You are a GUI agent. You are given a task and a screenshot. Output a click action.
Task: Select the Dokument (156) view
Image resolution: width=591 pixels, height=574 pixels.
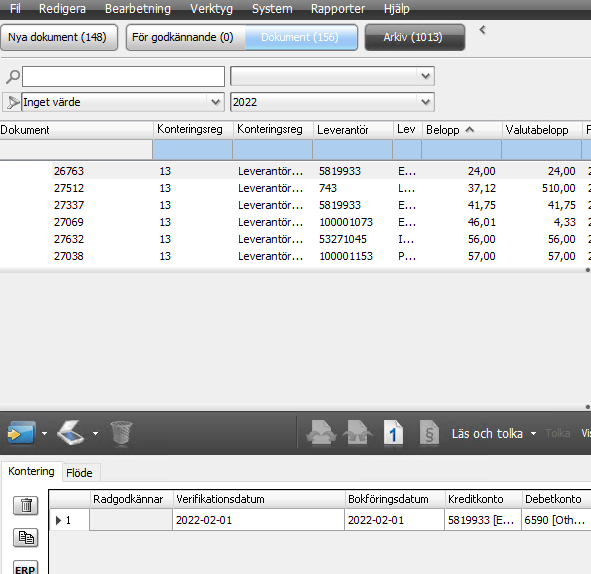(301, 37)
